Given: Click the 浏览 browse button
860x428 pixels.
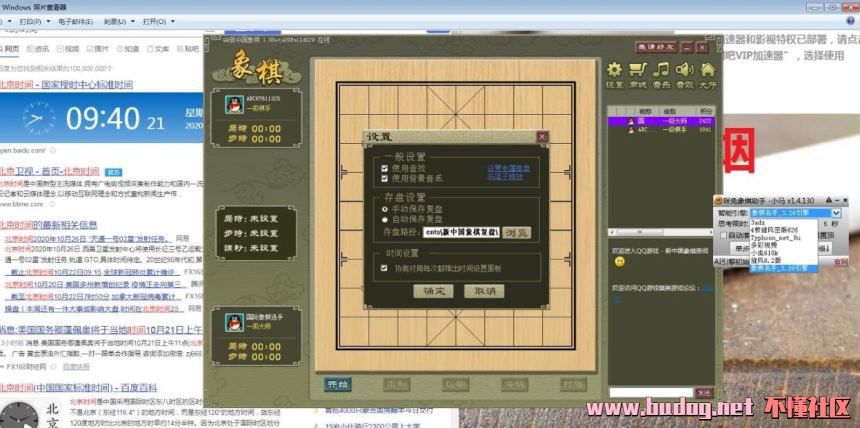Looking at the screenshot, I should click(x=514, y=232).
